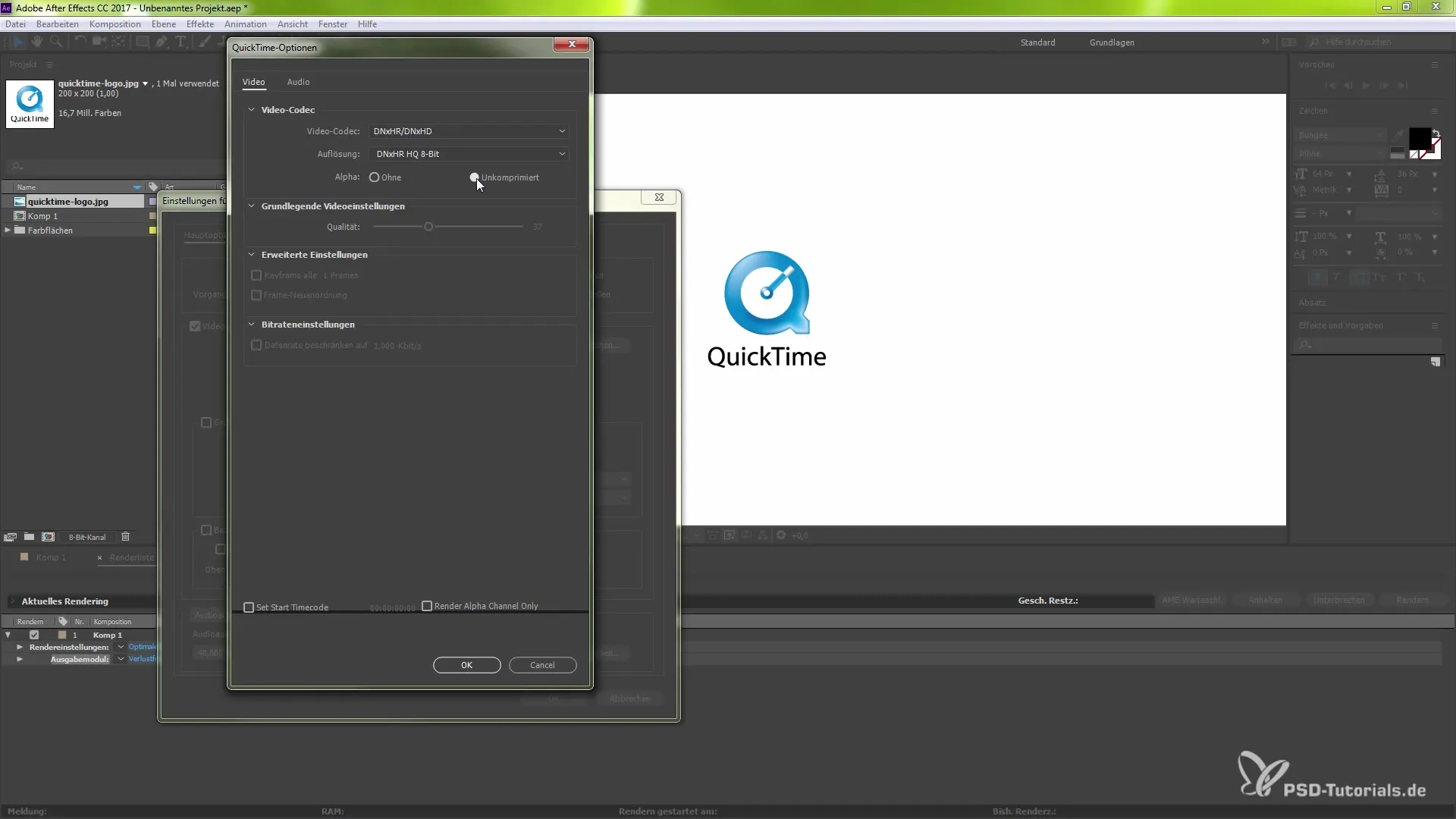Select the Standard workspace
Image resolution: width=1456 pixels, height=819 pixels.
coord(1037,42)
